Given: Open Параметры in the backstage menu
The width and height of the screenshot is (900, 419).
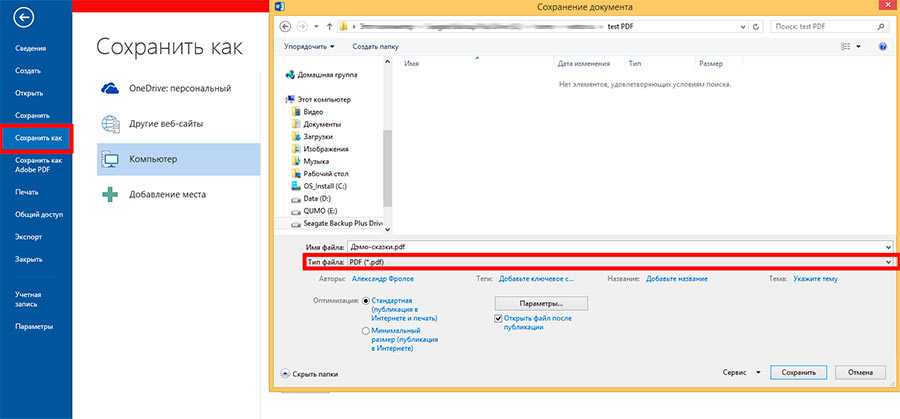Looking at the screenshot, I should (34, 327).
